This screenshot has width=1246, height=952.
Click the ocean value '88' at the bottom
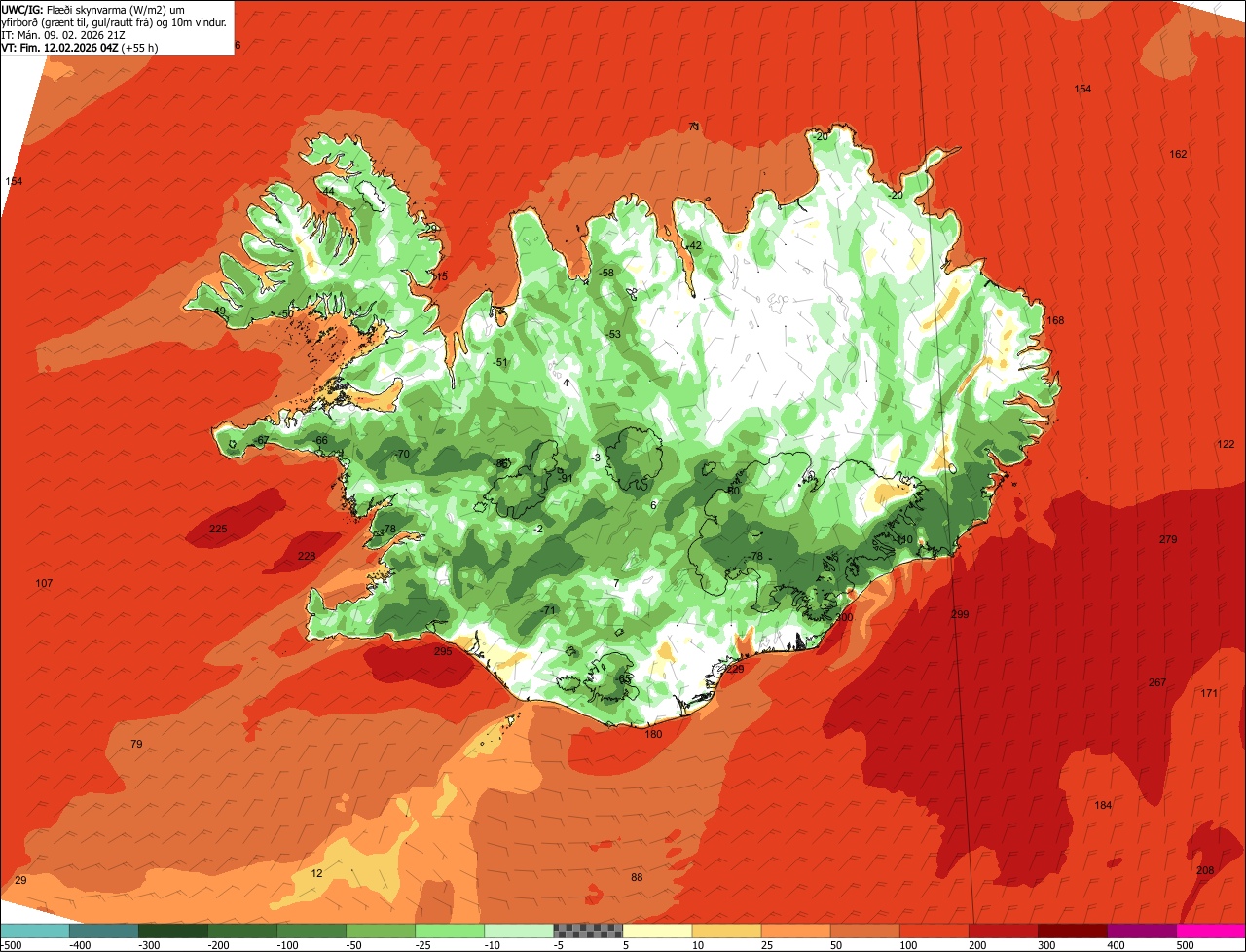coord(637,877)
